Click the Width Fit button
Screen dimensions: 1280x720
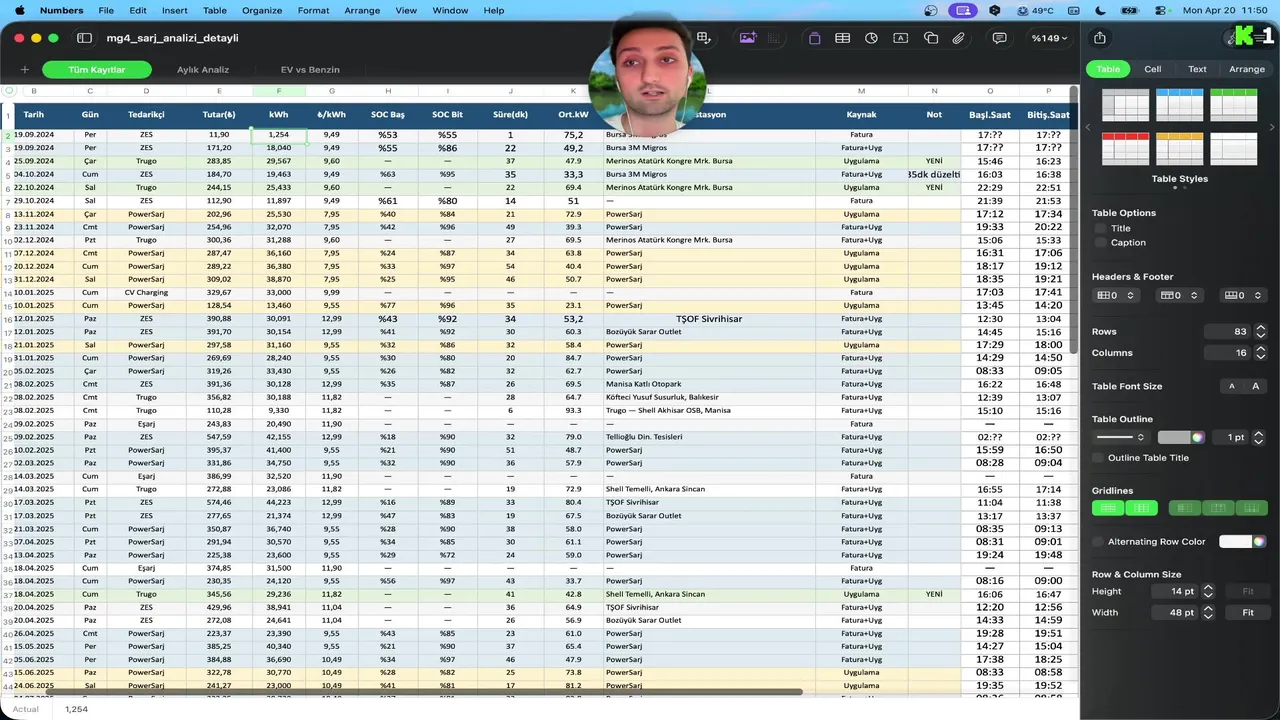tap(1248, 612)
